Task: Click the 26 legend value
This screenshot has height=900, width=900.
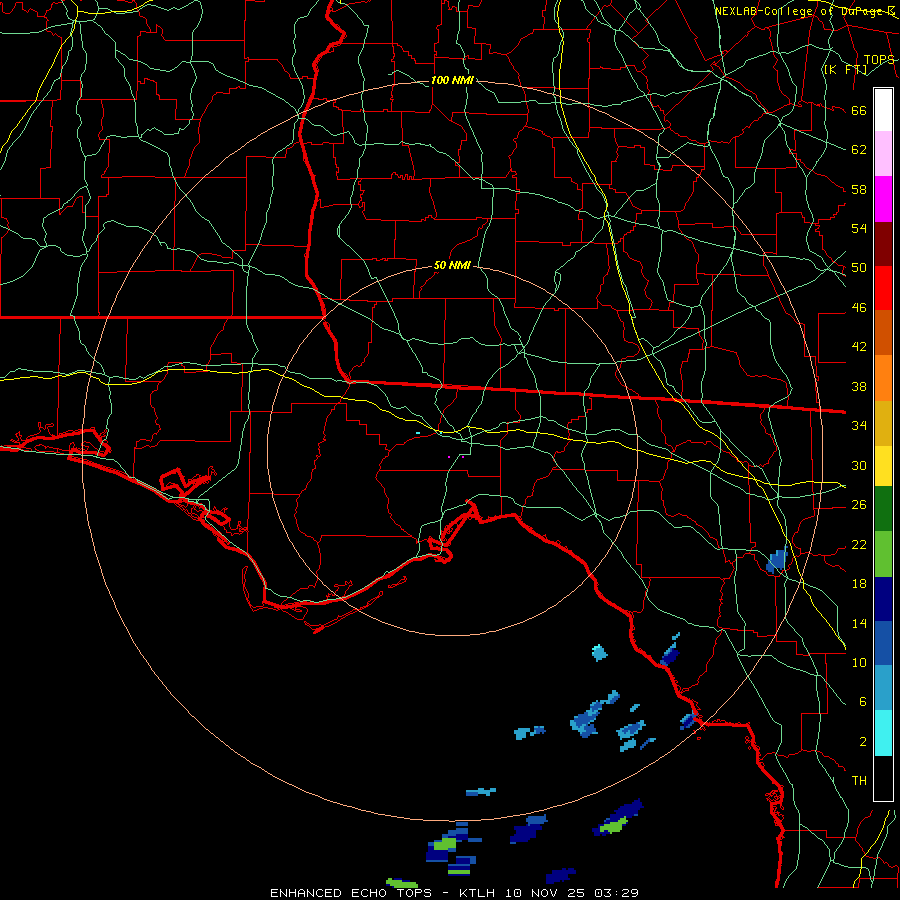Action: (859, 505)
